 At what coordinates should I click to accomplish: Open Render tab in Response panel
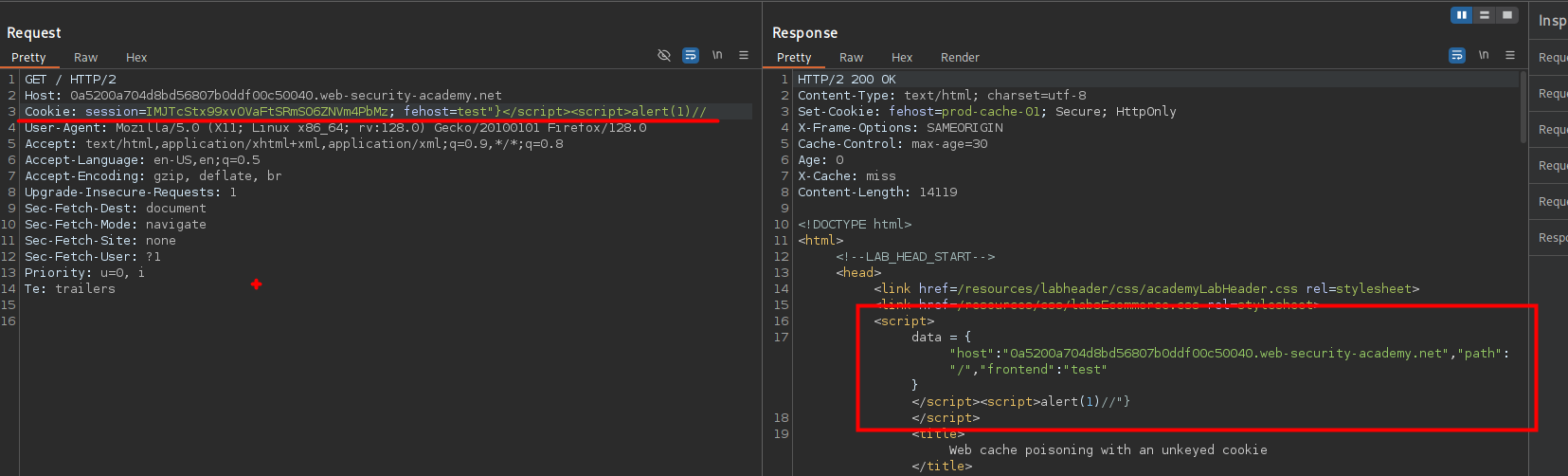(x=960, y=58)
